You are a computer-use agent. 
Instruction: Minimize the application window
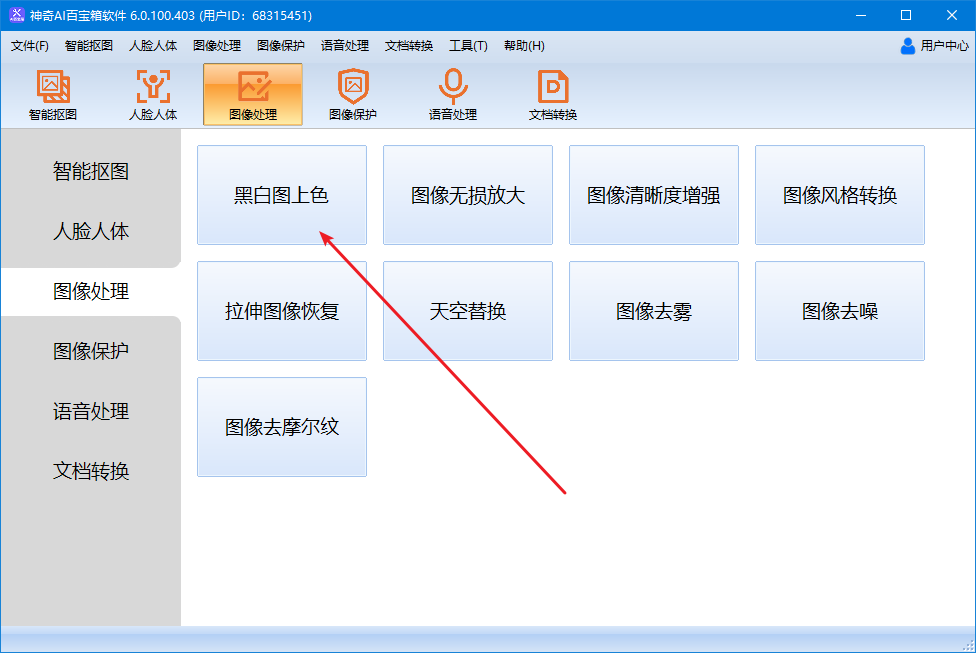[x=861, y=15]
